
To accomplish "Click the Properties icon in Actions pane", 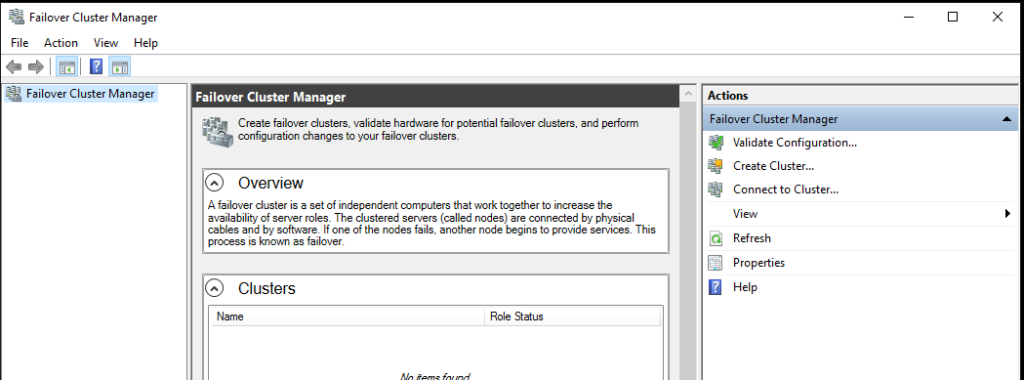I will tap(716, 263).
